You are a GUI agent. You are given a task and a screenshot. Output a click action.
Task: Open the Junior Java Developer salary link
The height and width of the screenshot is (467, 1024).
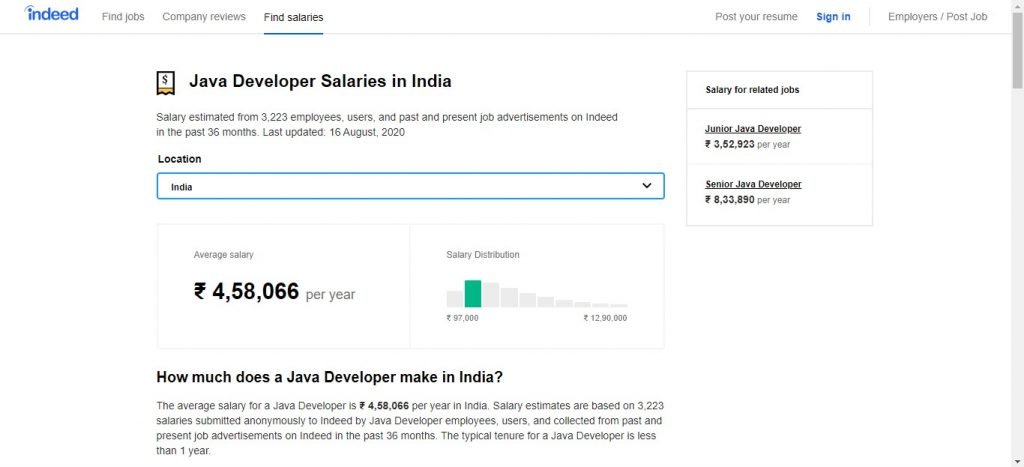point(753,129)
